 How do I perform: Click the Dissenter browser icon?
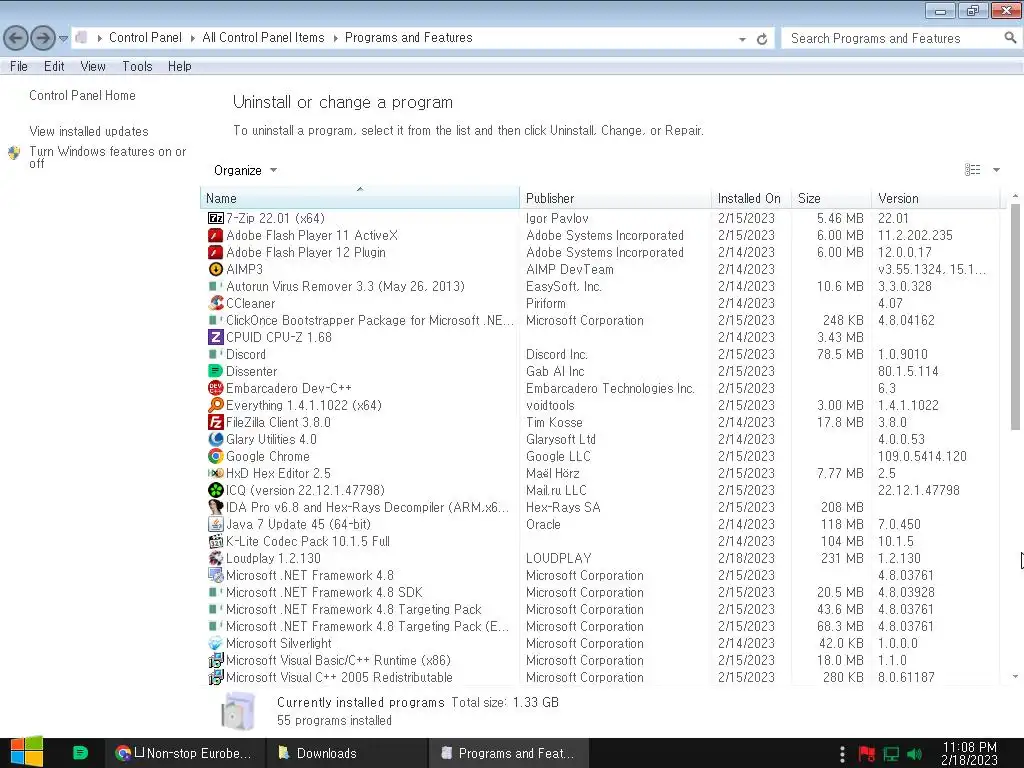coord(216,371)
